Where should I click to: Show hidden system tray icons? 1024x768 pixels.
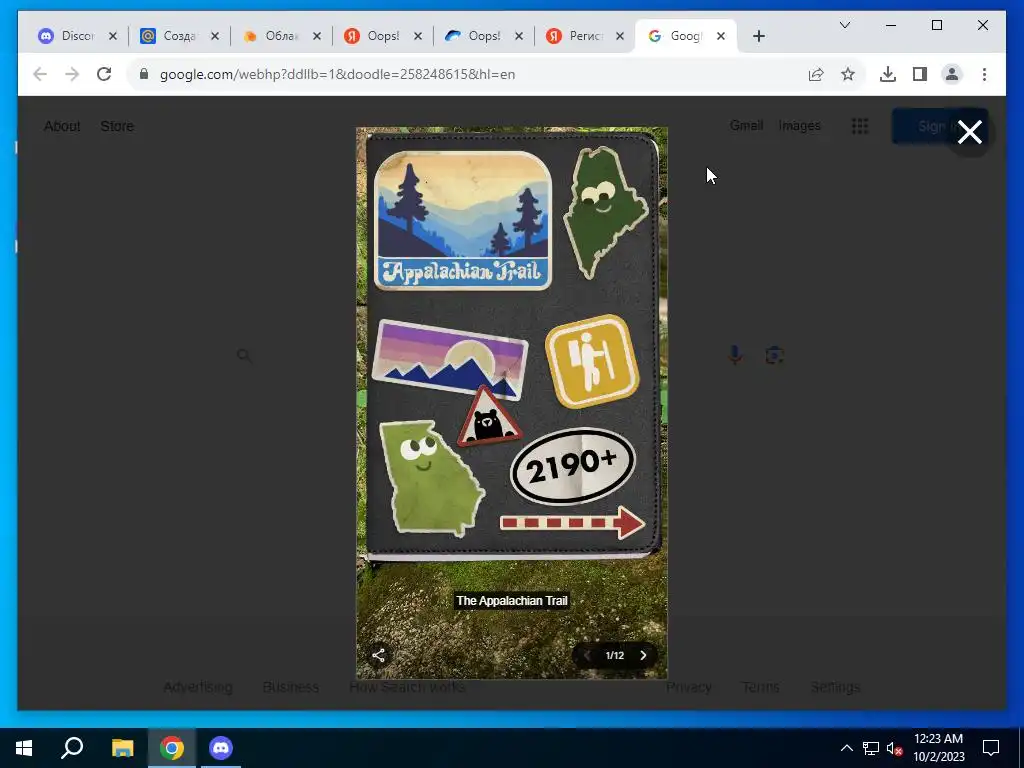pos(846,748)
